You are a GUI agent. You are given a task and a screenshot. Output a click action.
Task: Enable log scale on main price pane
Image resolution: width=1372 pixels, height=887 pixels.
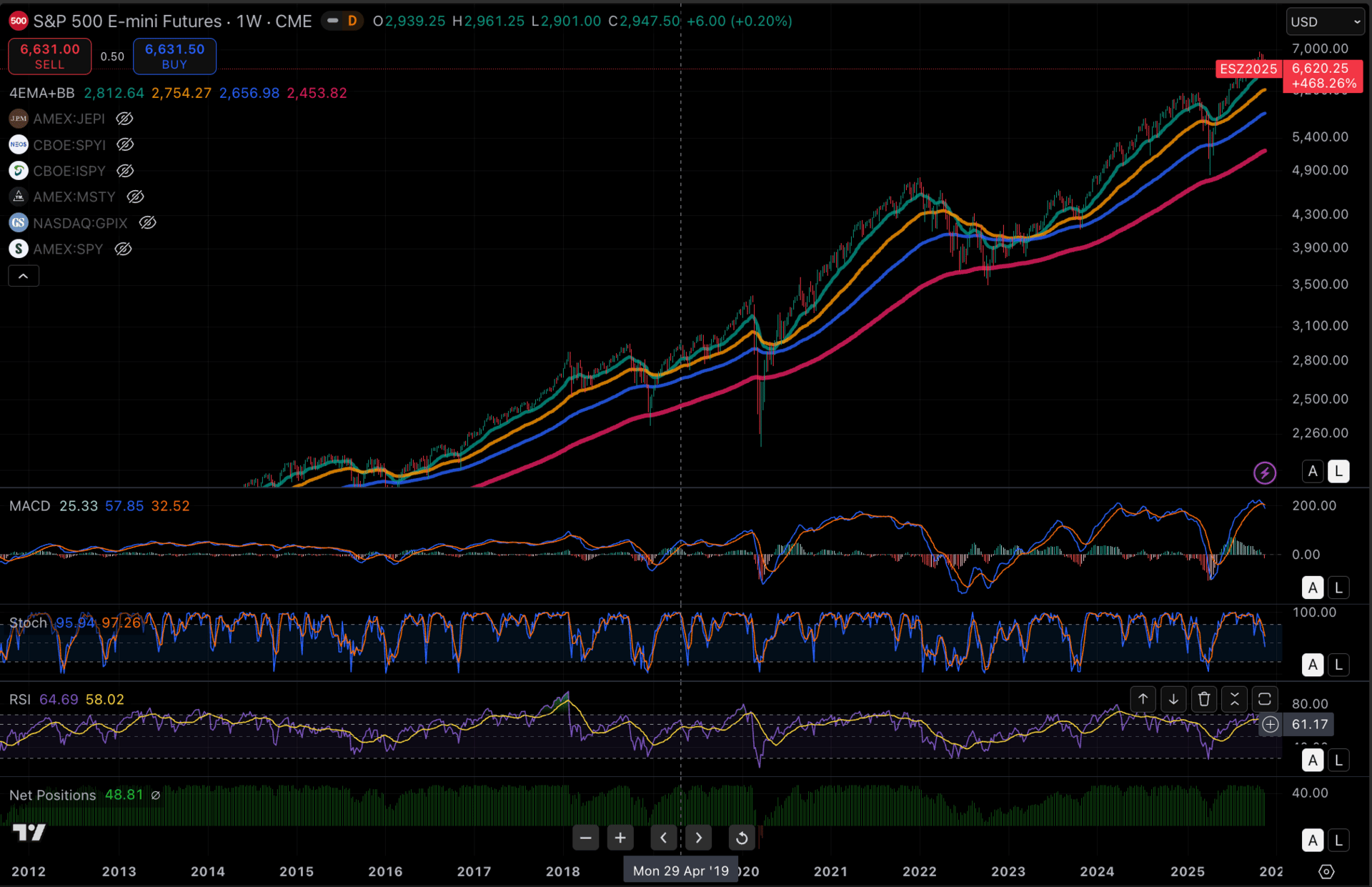[1338, 472]
